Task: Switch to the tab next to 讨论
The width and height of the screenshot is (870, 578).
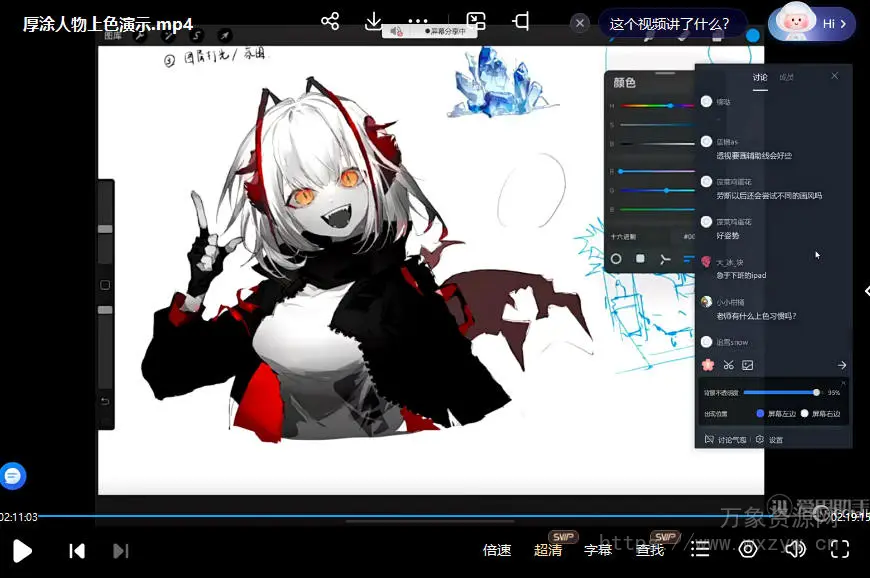Action: [x=787, y=77]
